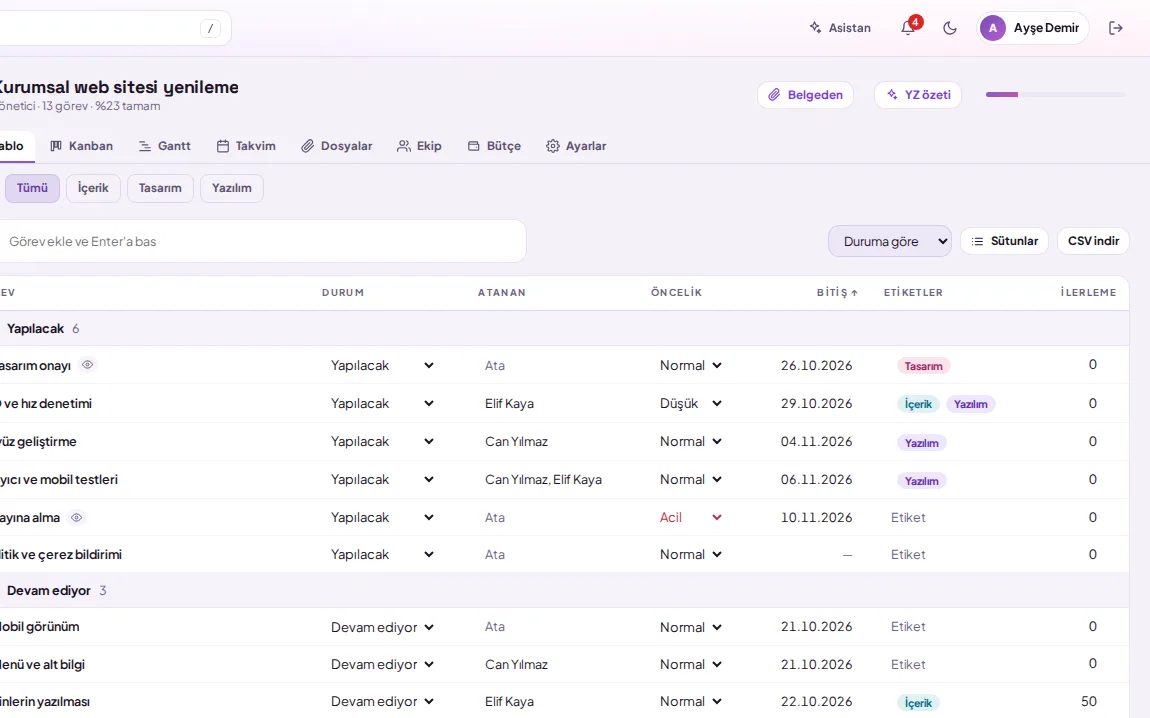The width and height of the screenshot is (1150, 718).
Task: Open the Ayarlar settings tab
Action: (x=576, y=146)
